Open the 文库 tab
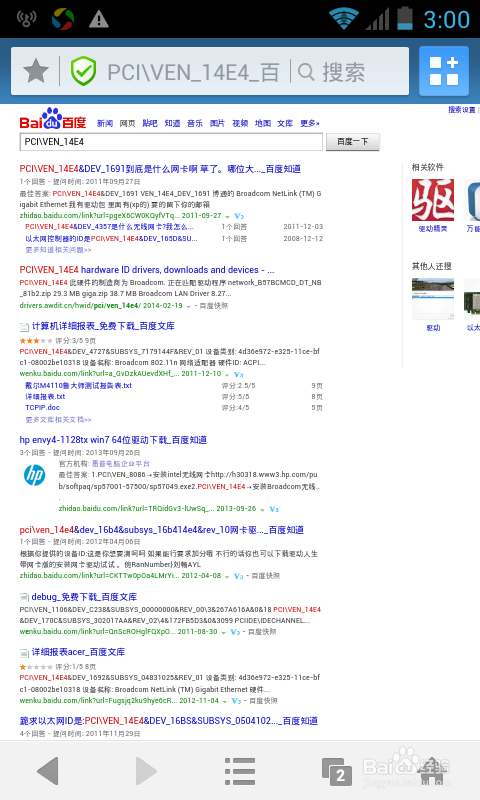Image resolution: width=480 pixels, height=800 pixels. click(285, 123)
